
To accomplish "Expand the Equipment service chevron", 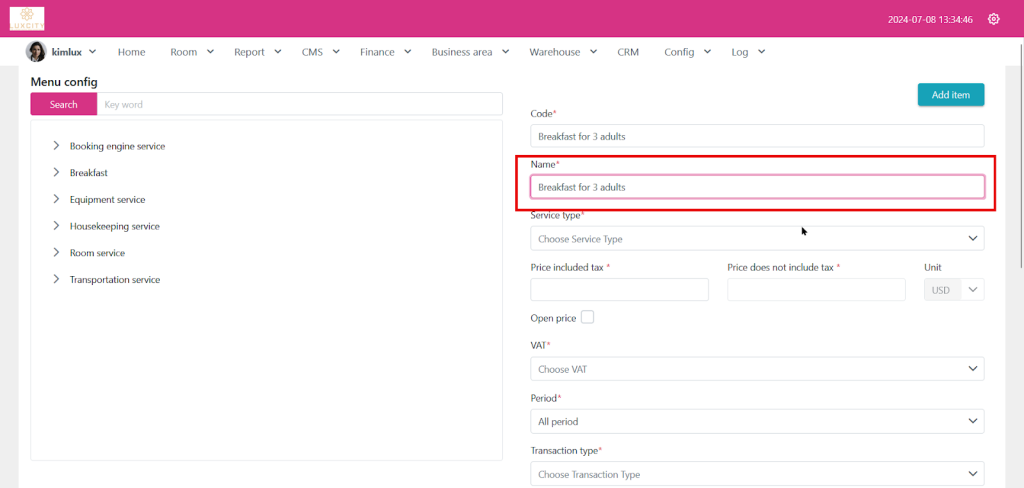I will coord(56,200).
